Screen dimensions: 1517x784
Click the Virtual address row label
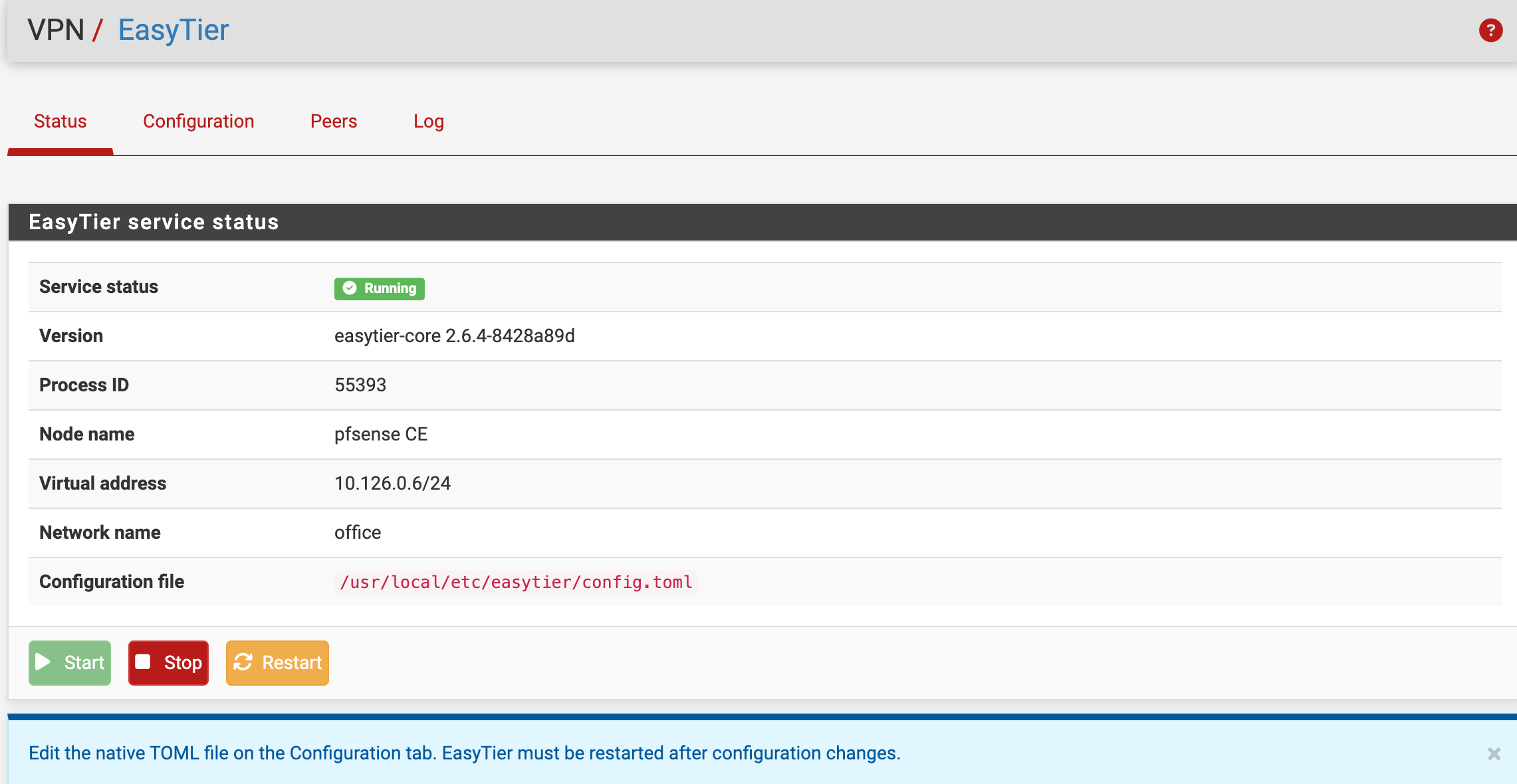tap(103, 484)
